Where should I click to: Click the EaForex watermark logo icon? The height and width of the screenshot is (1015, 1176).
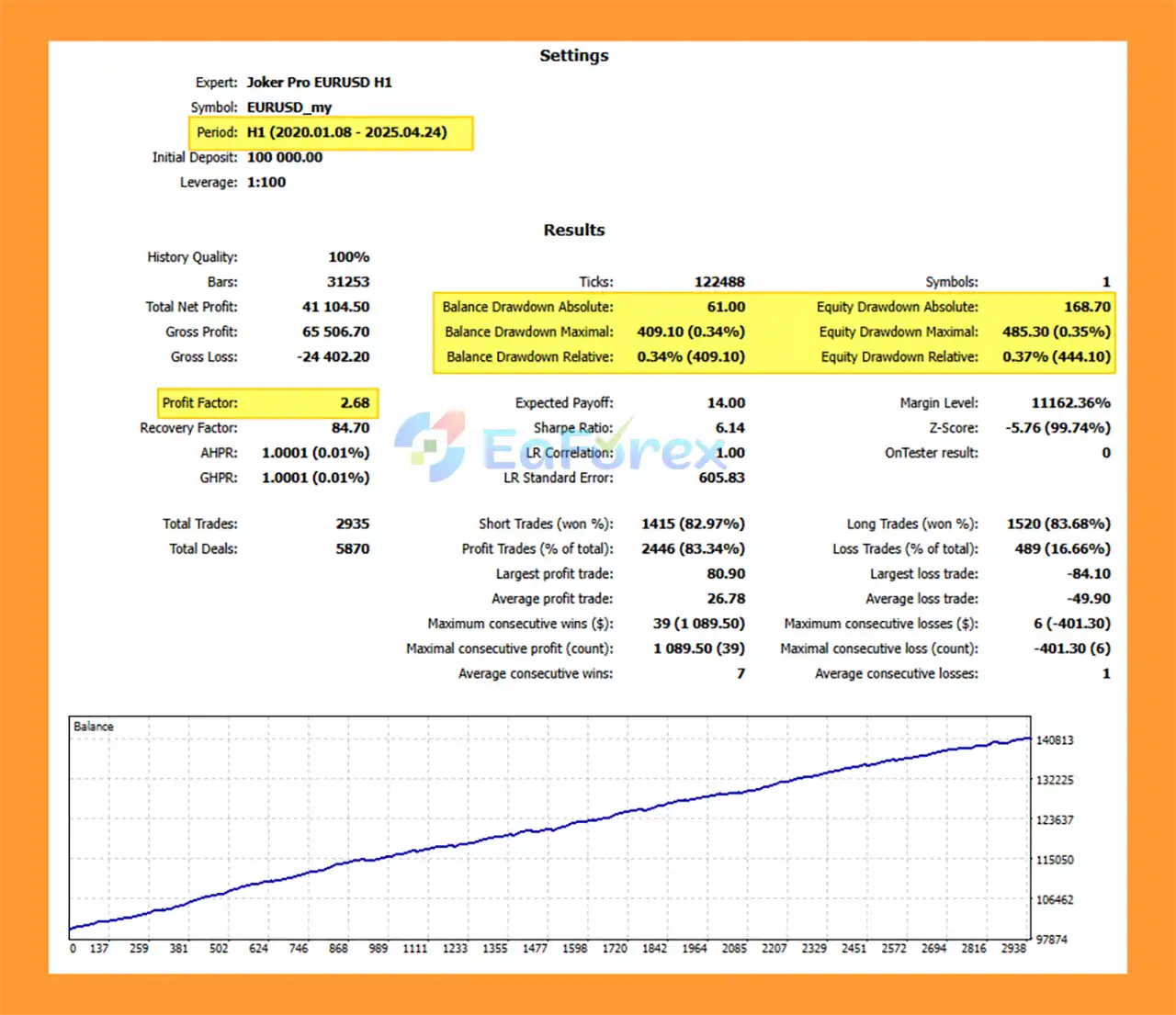coord(430,446)
